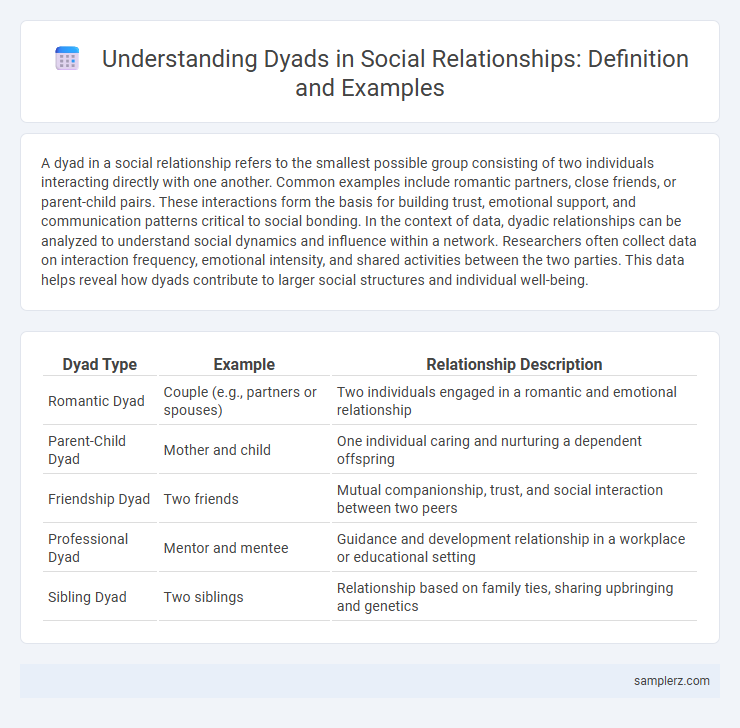740x728 pixels.
Task: Click the 'Couple (e.g., partners or spouses)' cell
Action: 244,401
